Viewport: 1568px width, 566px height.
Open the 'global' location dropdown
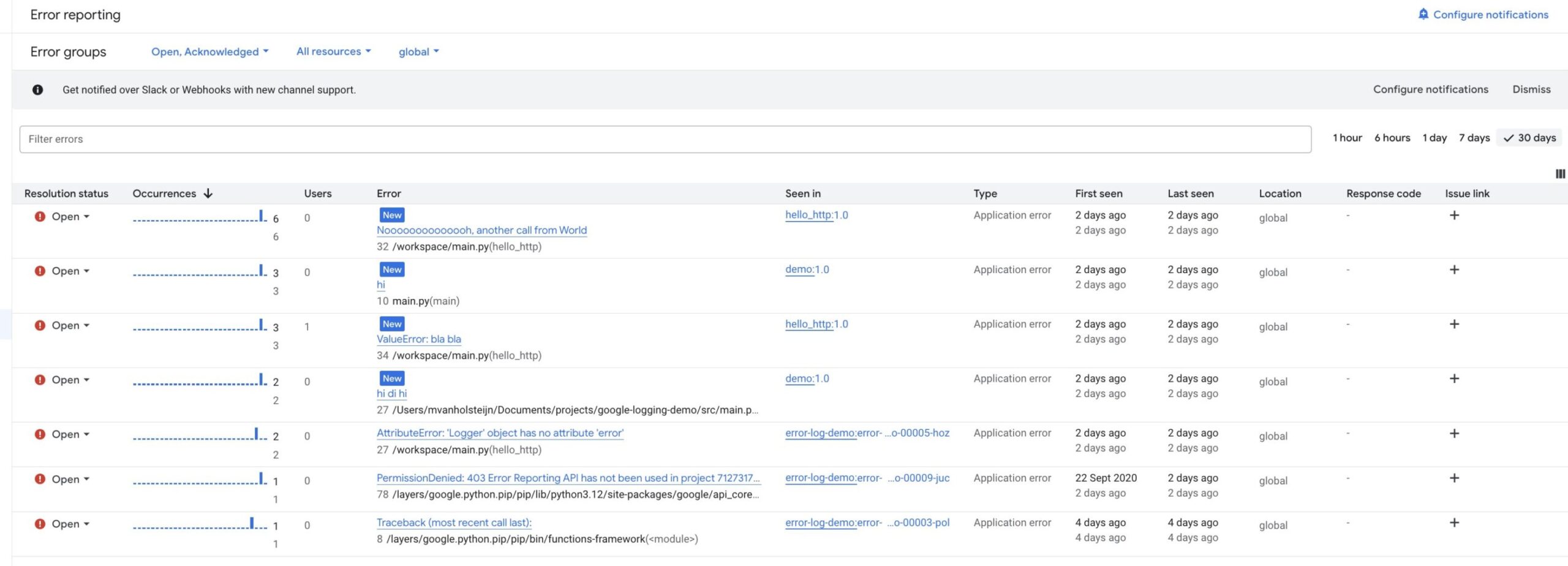pyautogui.click(x=419, y=51)
